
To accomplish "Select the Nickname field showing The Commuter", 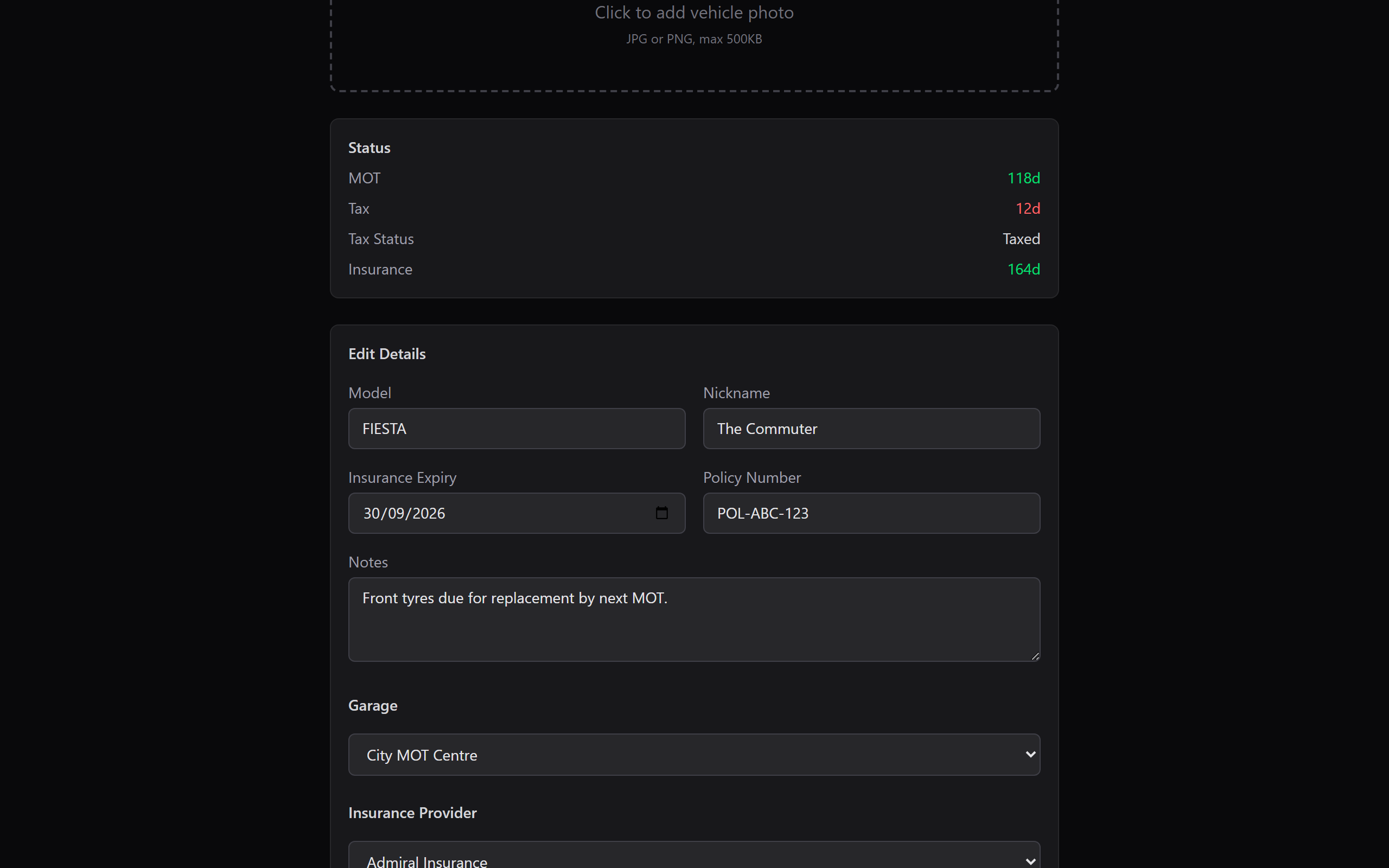I will click(x=871, y=428).
